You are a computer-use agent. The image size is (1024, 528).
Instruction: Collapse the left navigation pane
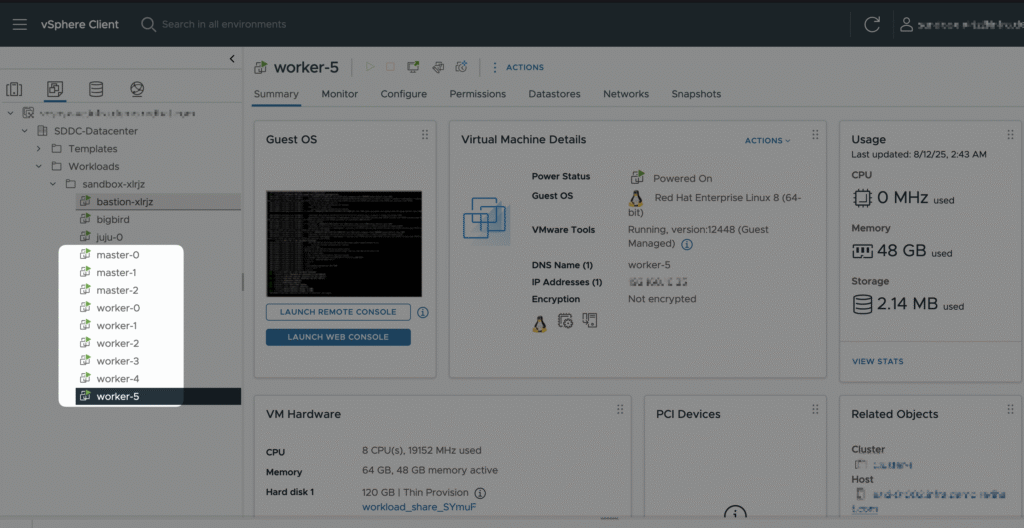232,59
